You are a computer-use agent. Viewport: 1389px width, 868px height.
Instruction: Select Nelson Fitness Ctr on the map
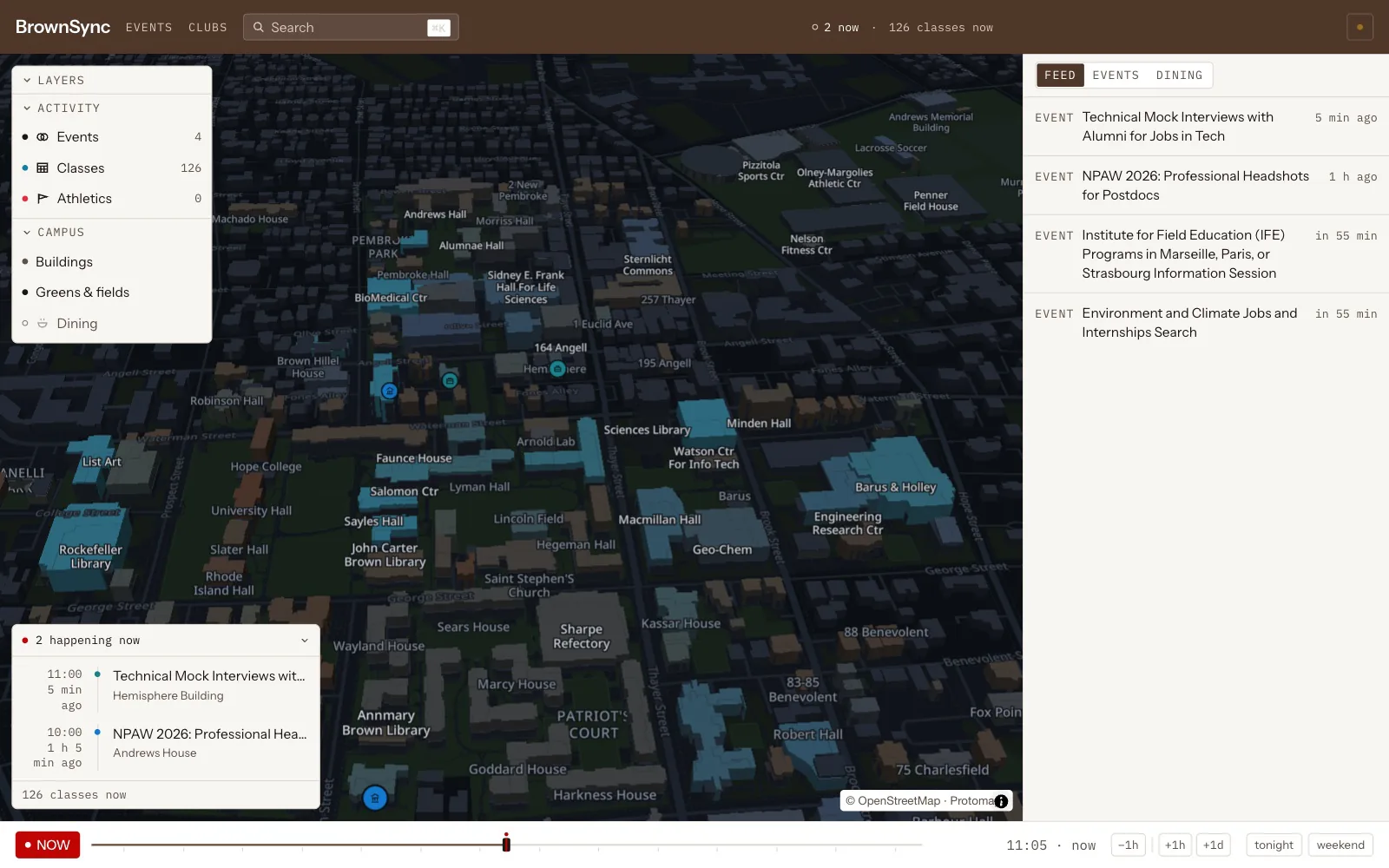(806, 244)
